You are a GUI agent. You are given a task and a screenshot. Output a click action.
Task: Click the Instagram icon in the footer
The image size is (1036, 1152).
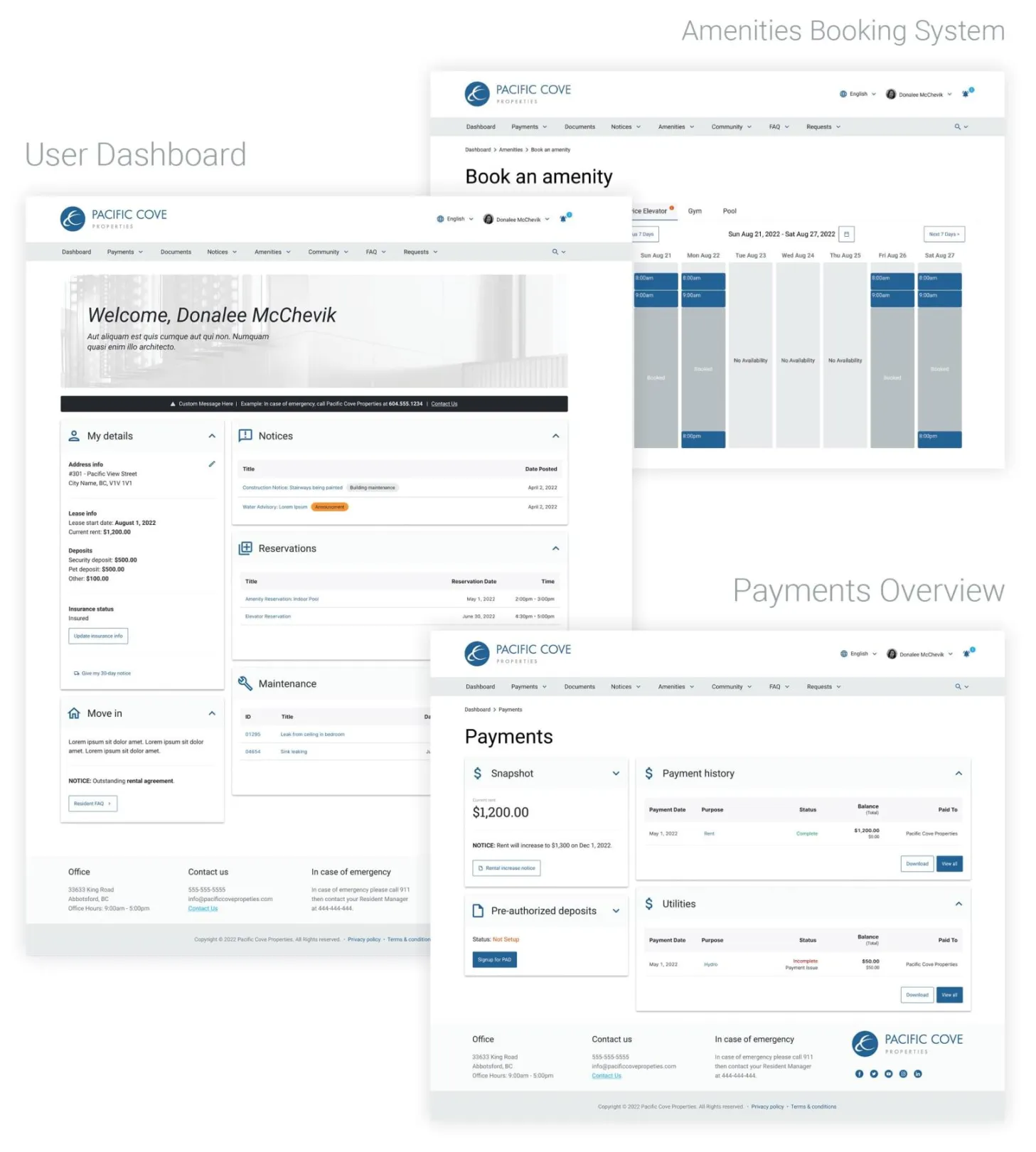(903, 1074)
